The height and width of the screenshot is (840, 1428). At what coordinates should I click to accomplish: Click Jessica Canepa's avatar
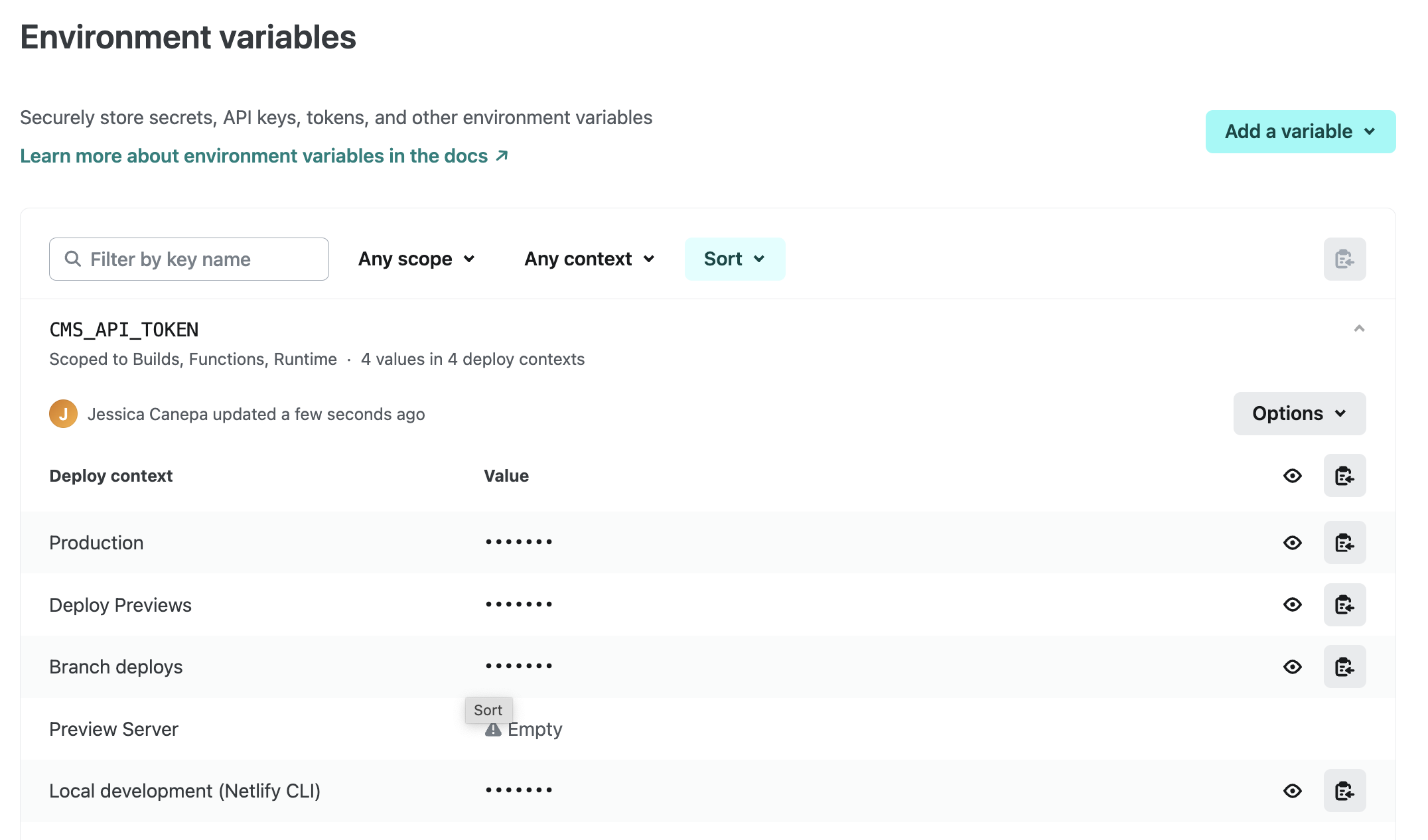(x=63, y=414)
